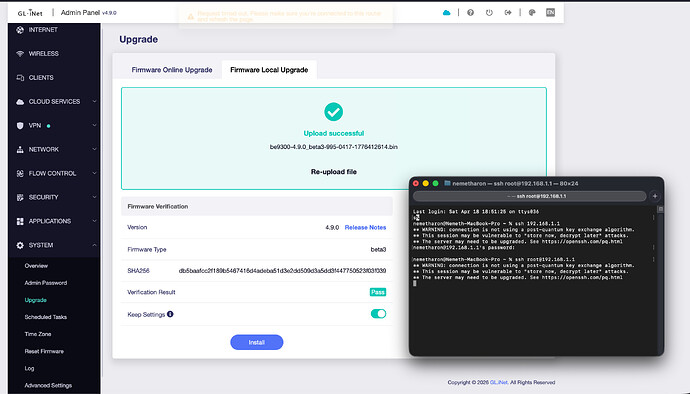Click the Cloud Services cloud icon
The image size is (690, 394).
click(x=20, y=102)
